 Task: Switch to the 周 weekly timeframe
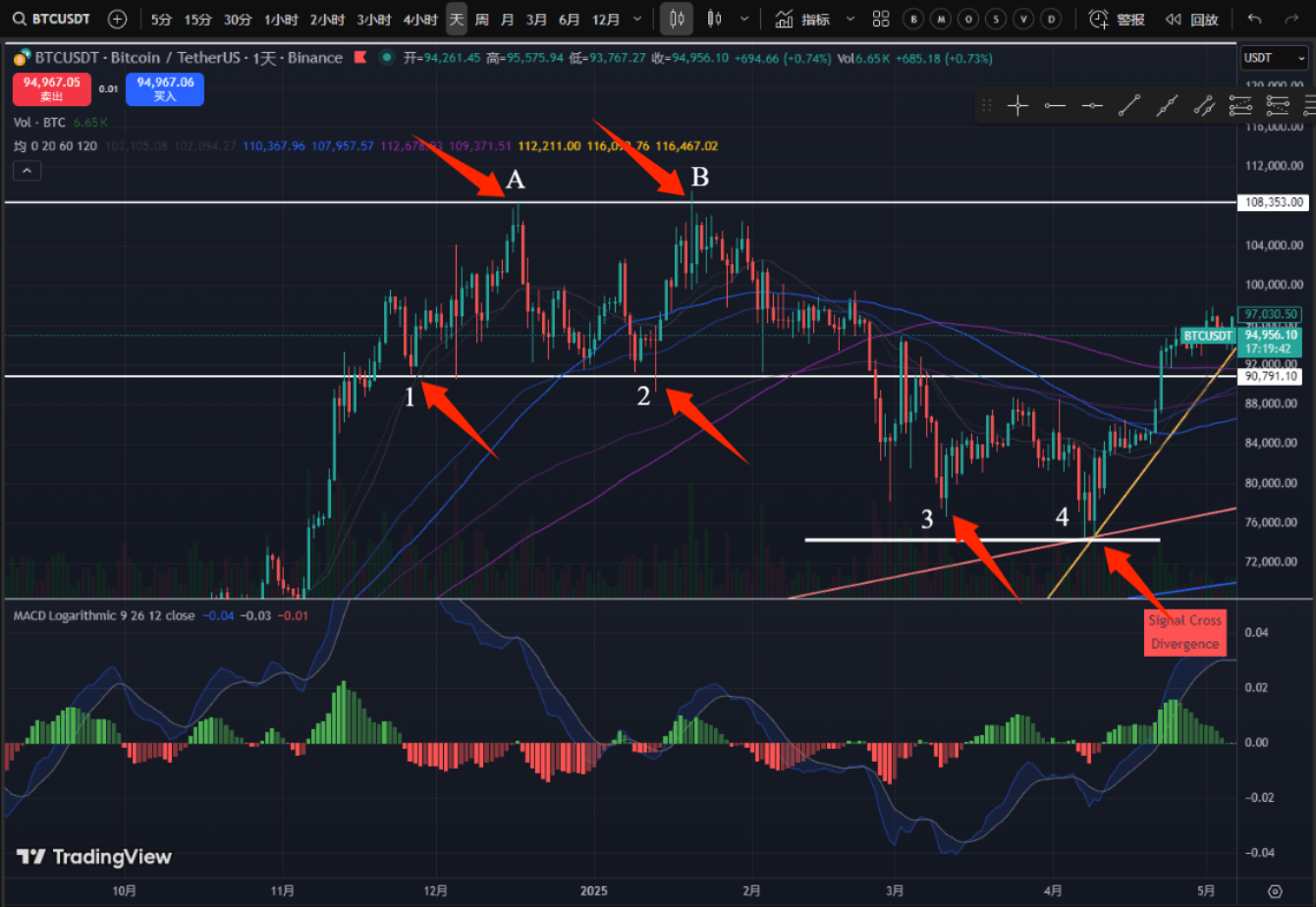pyautogui.click(x=481, y=19)
